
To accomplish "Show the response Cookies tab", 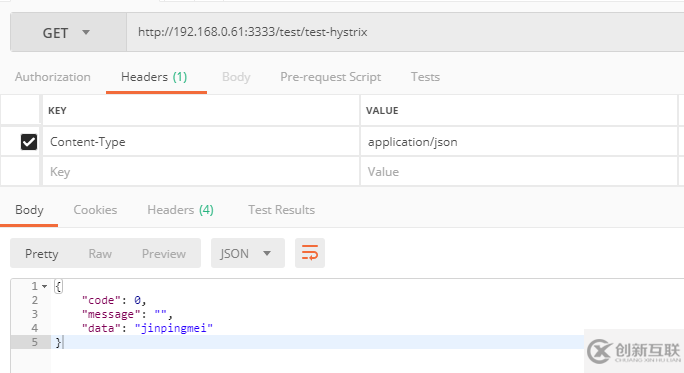I will [95, 210].
